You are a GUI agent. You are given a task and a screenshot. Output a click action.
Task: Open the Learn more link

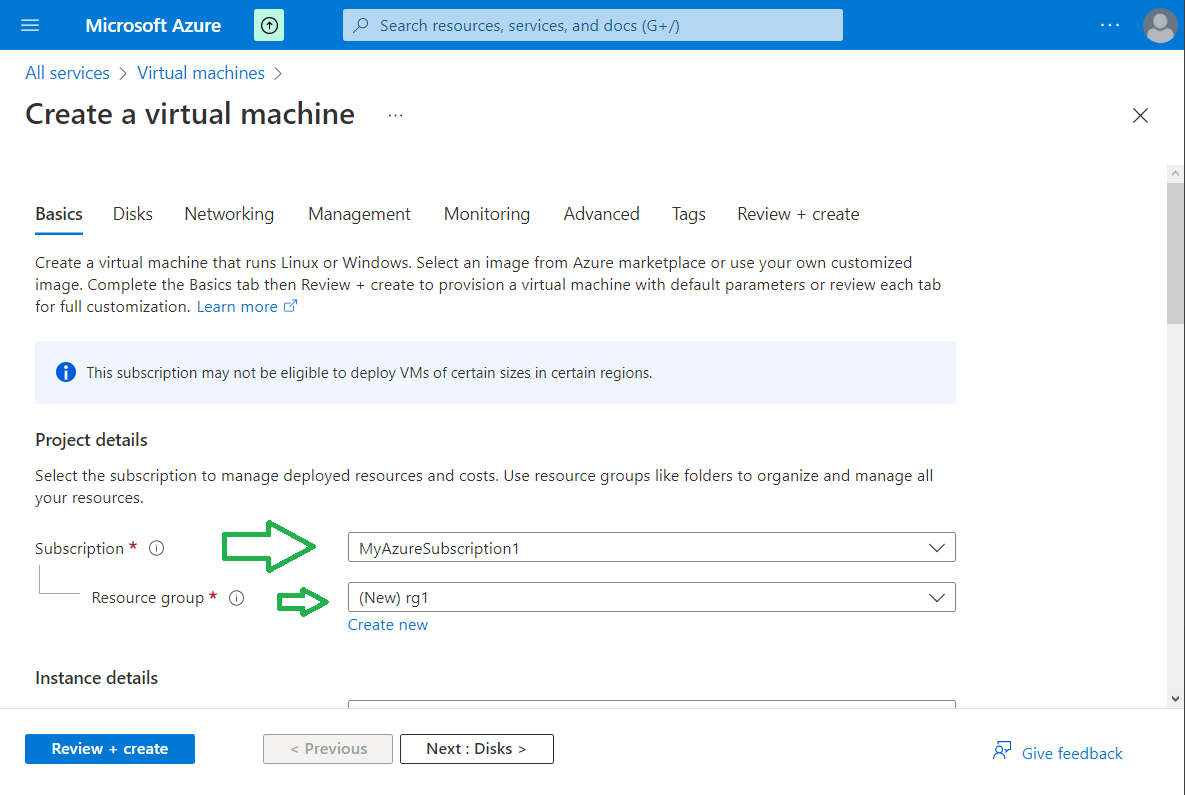coord(237,306)
